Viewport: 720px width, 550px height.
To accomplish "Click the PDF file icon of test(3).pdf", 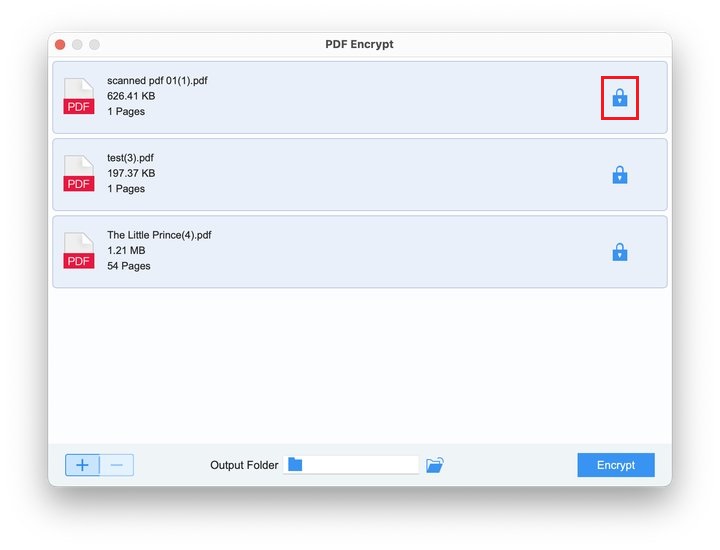I will pyautogui.click(x=79, y=173).
